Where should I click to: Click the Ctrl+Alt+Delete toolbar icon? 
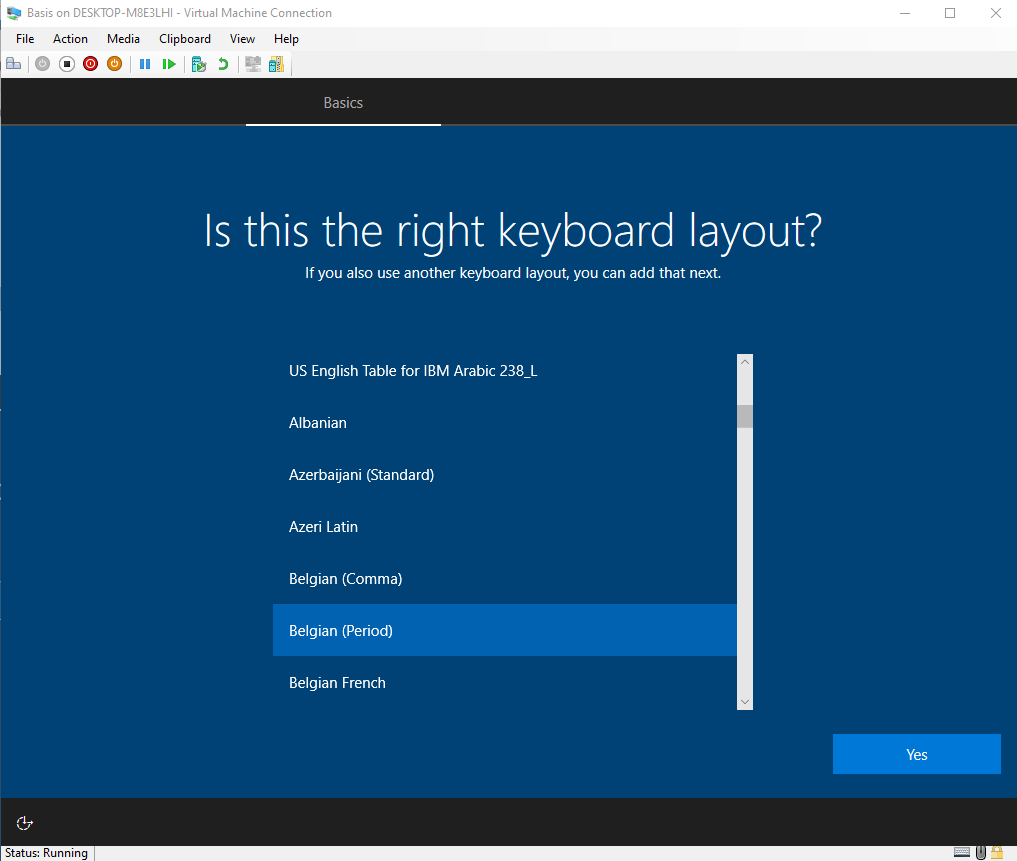coord(14,64)
